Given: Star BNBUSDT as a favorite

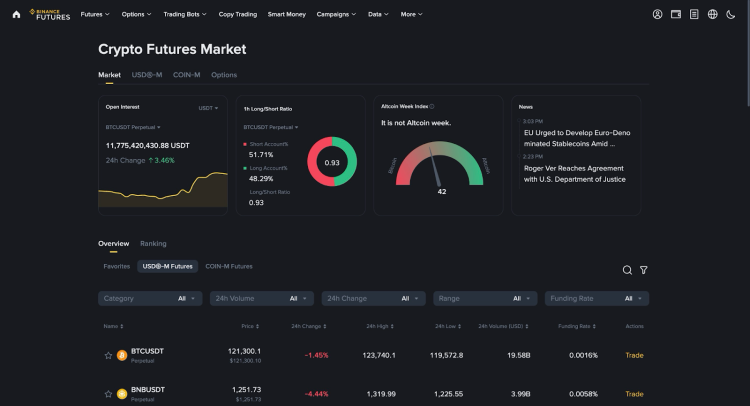Looking at the screenshot, I should click(108, 394).
